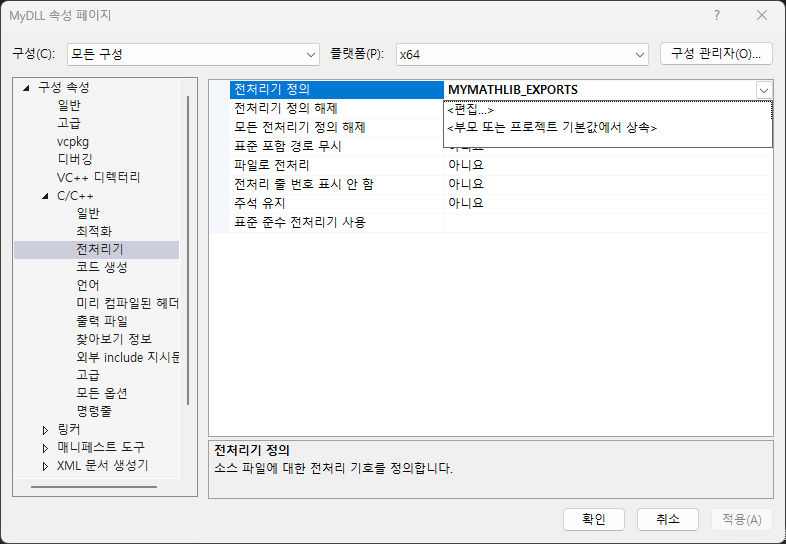This screenshot has width=786, height=544.
Task: Expand the 링커 tree node
Action: [x=45, y=430]
